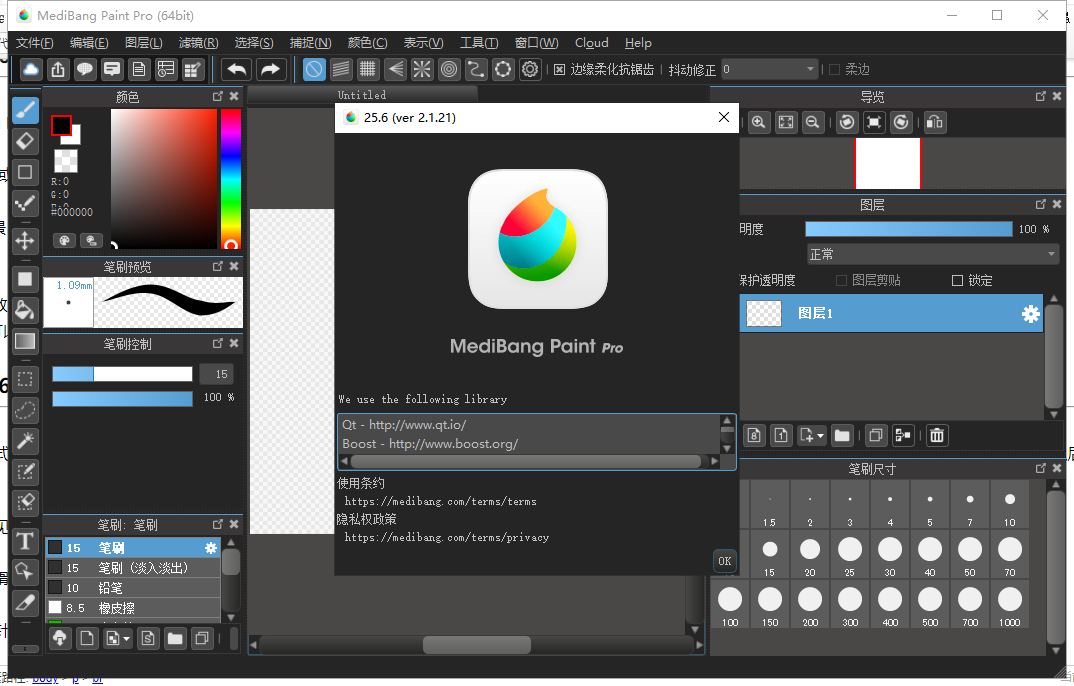Close the 颜色 panel

click(x=234, y=97)
